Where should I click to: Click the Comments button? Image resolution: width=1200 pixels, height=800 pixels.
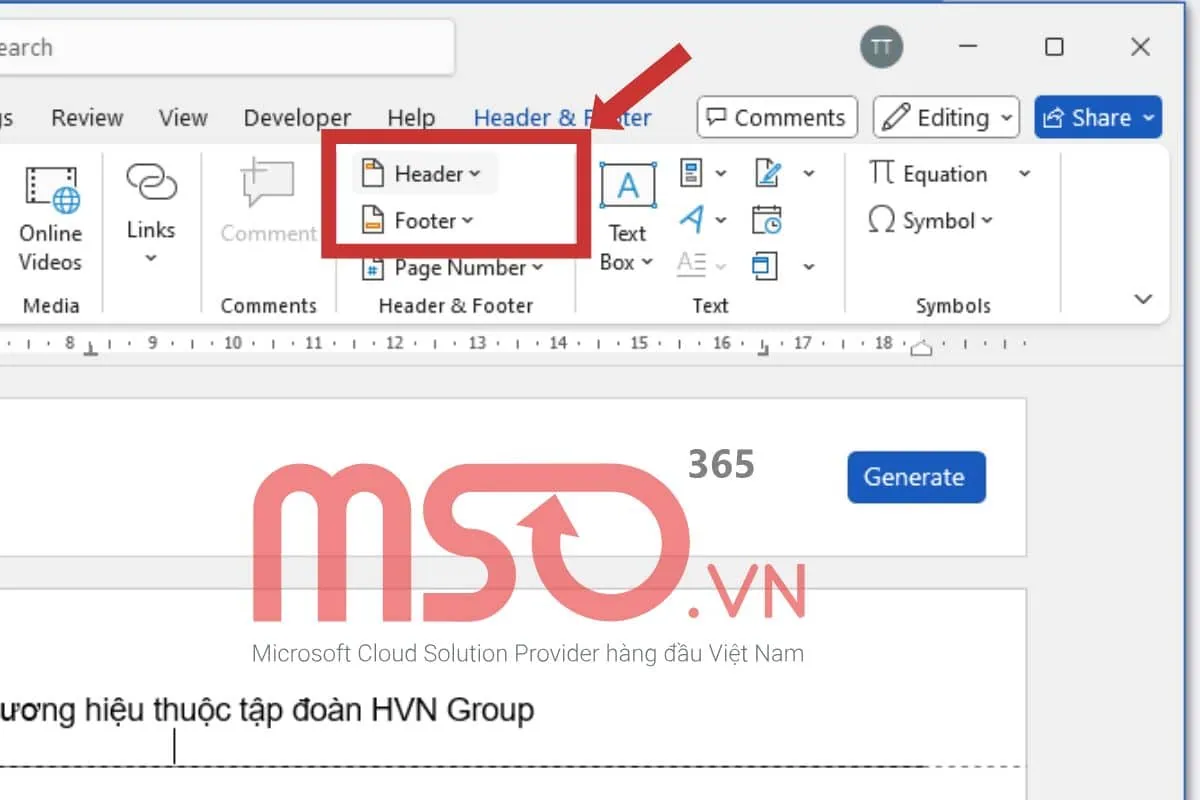pyautogui.click(x=777, y=118)
